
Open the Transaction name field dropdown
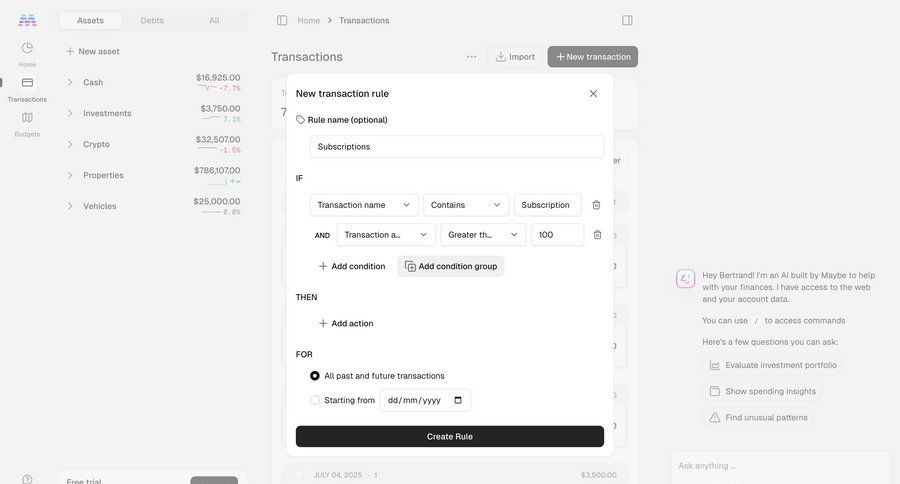pyautogui.click(x=364, y=205)
